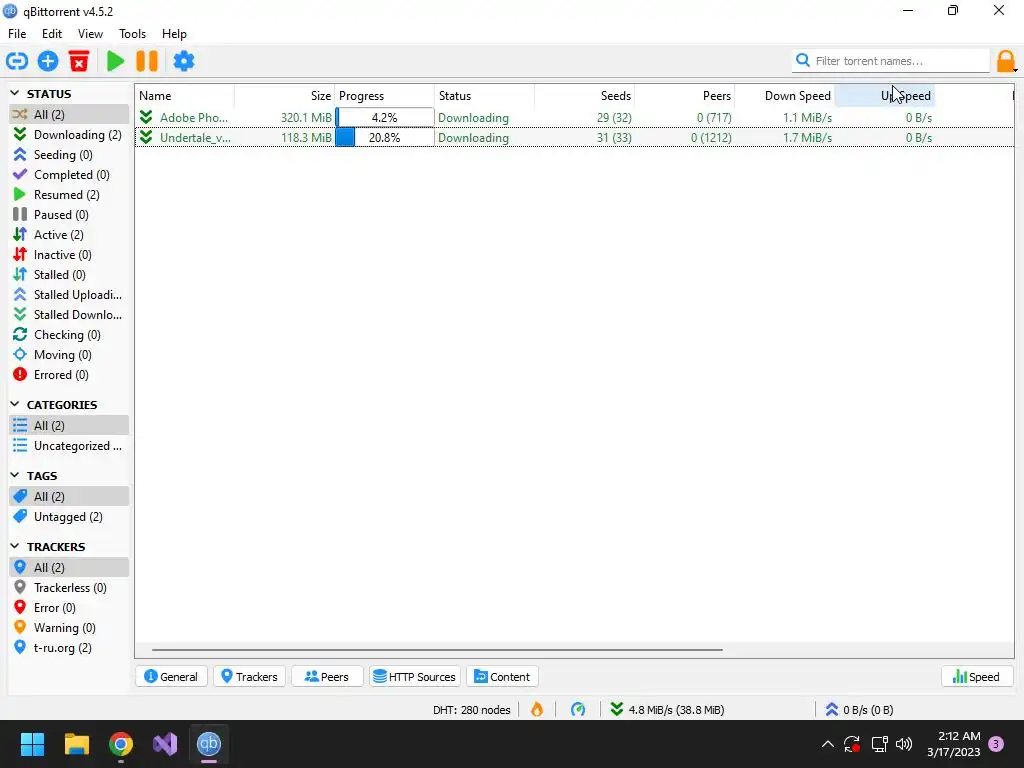Filter by Checking (0) status

coord(69,334)
